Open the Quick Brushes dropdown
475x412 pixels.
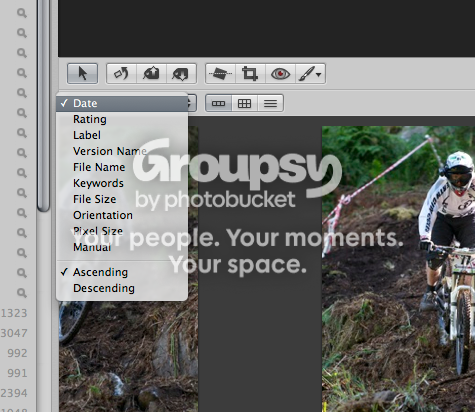[x=310, y=73]
